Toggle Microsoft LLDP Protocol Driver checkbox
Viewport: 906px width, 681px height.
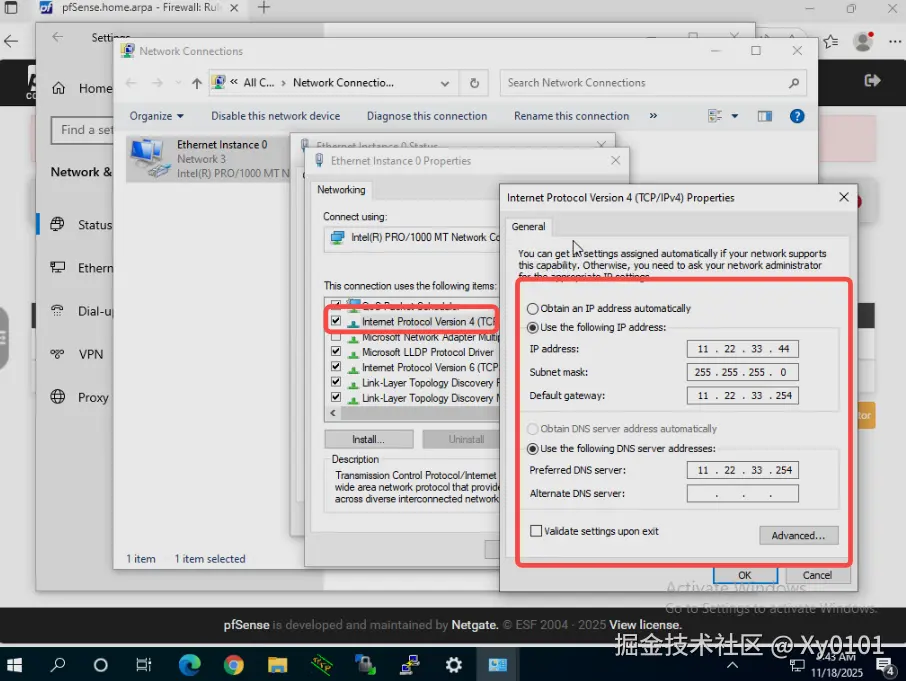[x=336, y=351]
